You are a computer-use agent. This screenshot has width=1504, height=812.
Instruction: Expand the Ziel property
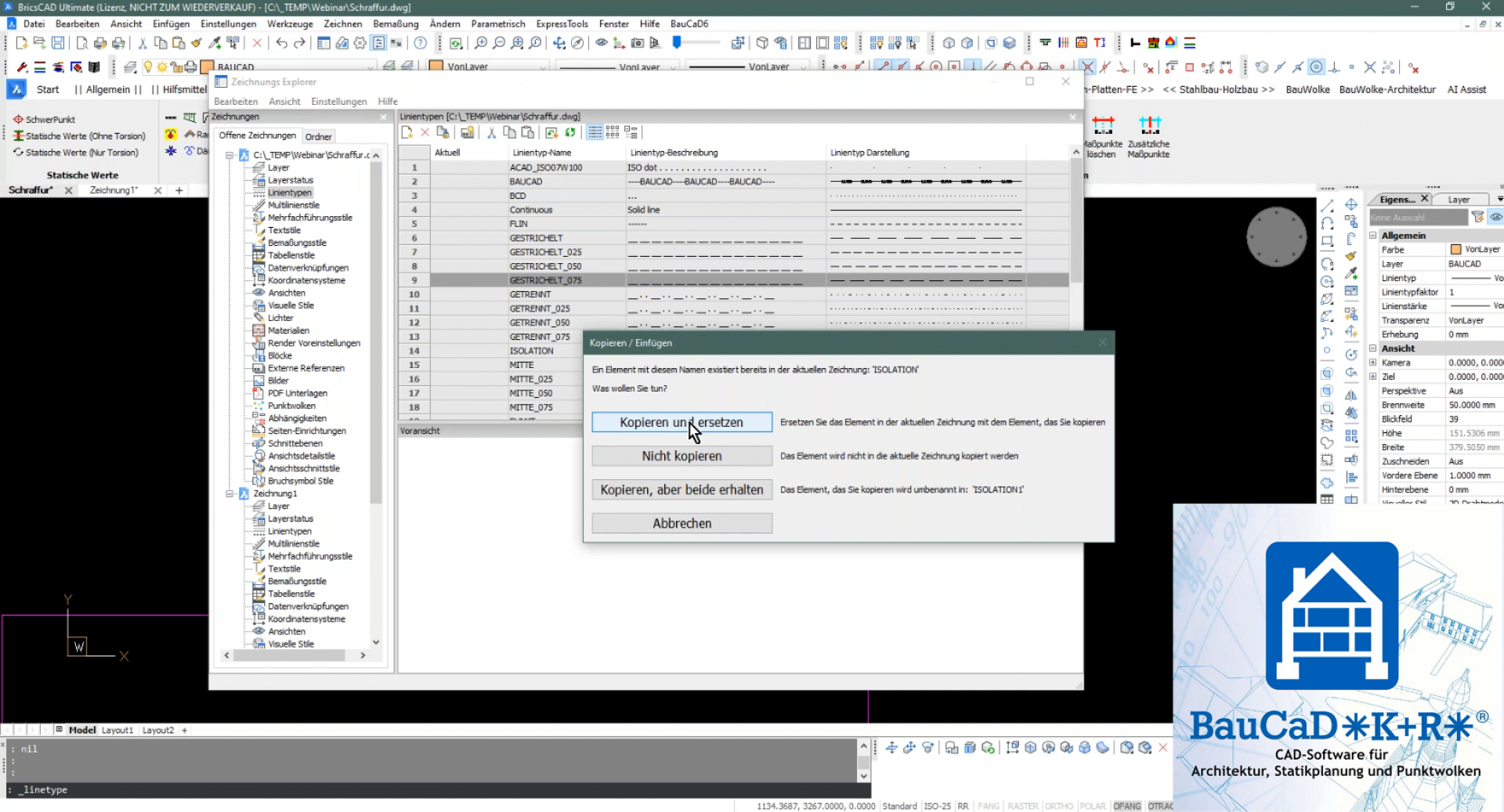tap(1373, 377)
